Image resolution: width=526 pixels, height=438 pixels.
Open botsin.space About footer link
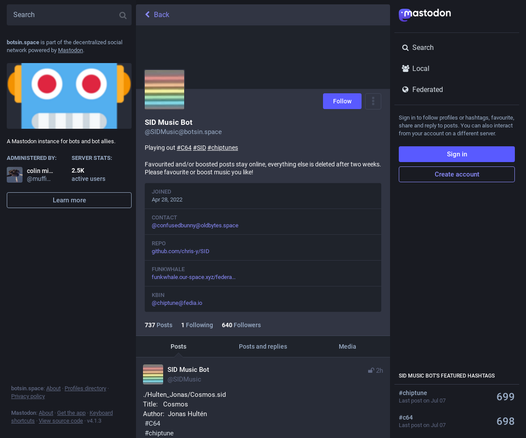point(53,388)
